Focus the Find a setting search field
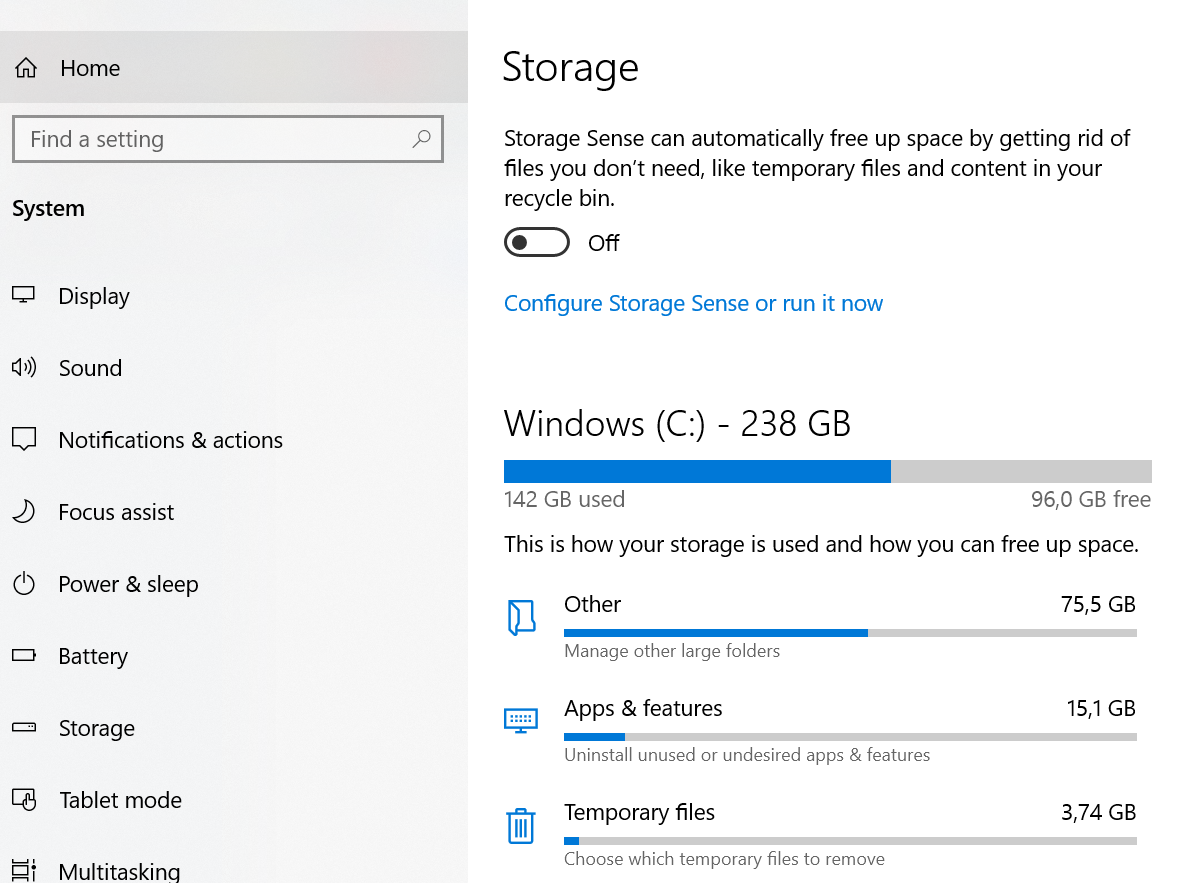Image resolution: width=1180 pixels, height=883 pixels. [x=228, y=139]
